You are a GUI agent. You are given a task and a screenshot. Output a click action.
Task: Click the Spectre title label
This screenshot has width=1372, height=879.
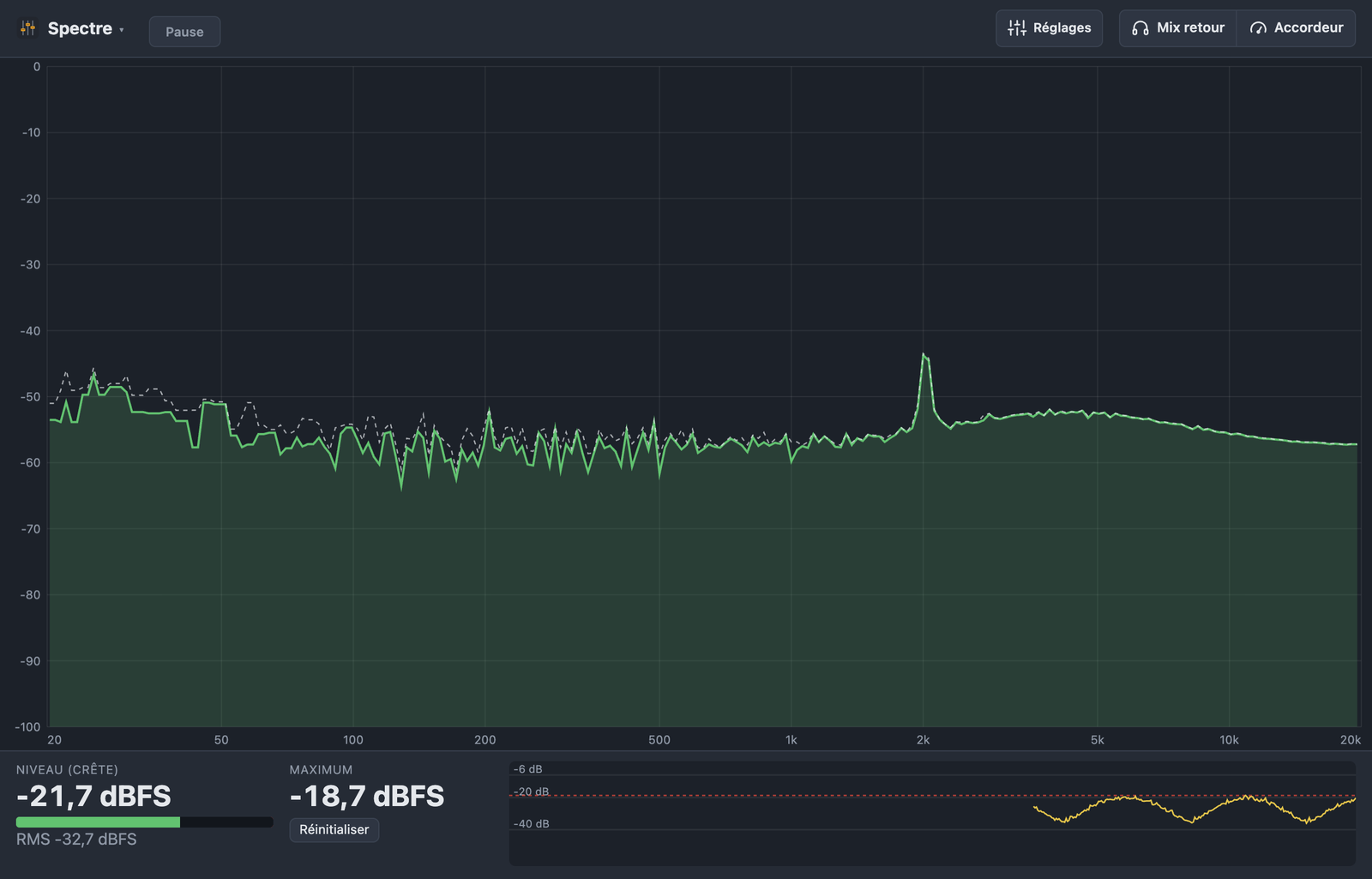(x=80, y=28)
